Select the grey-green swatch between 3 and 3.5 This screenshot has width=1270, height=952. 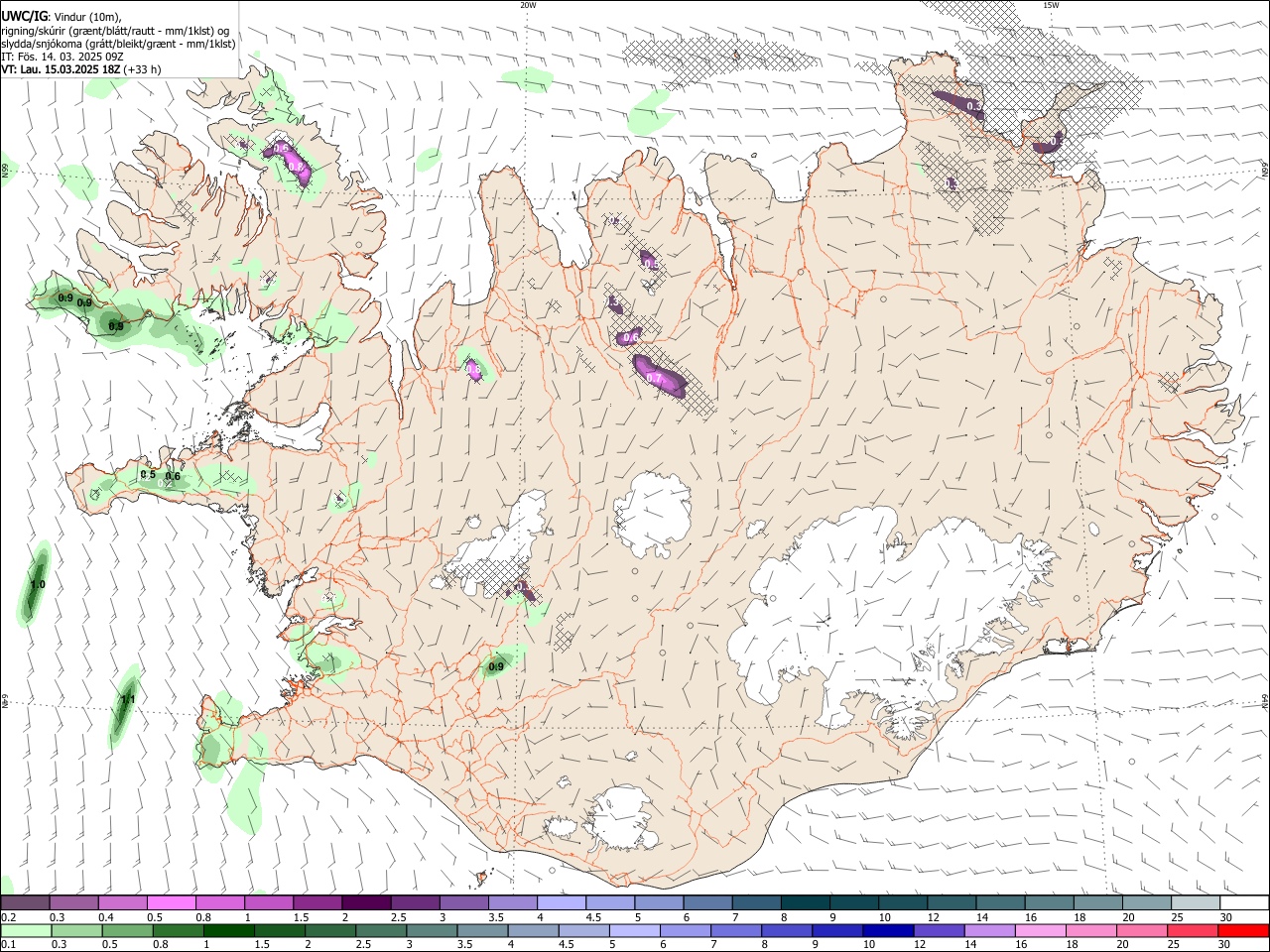point(432,930)
